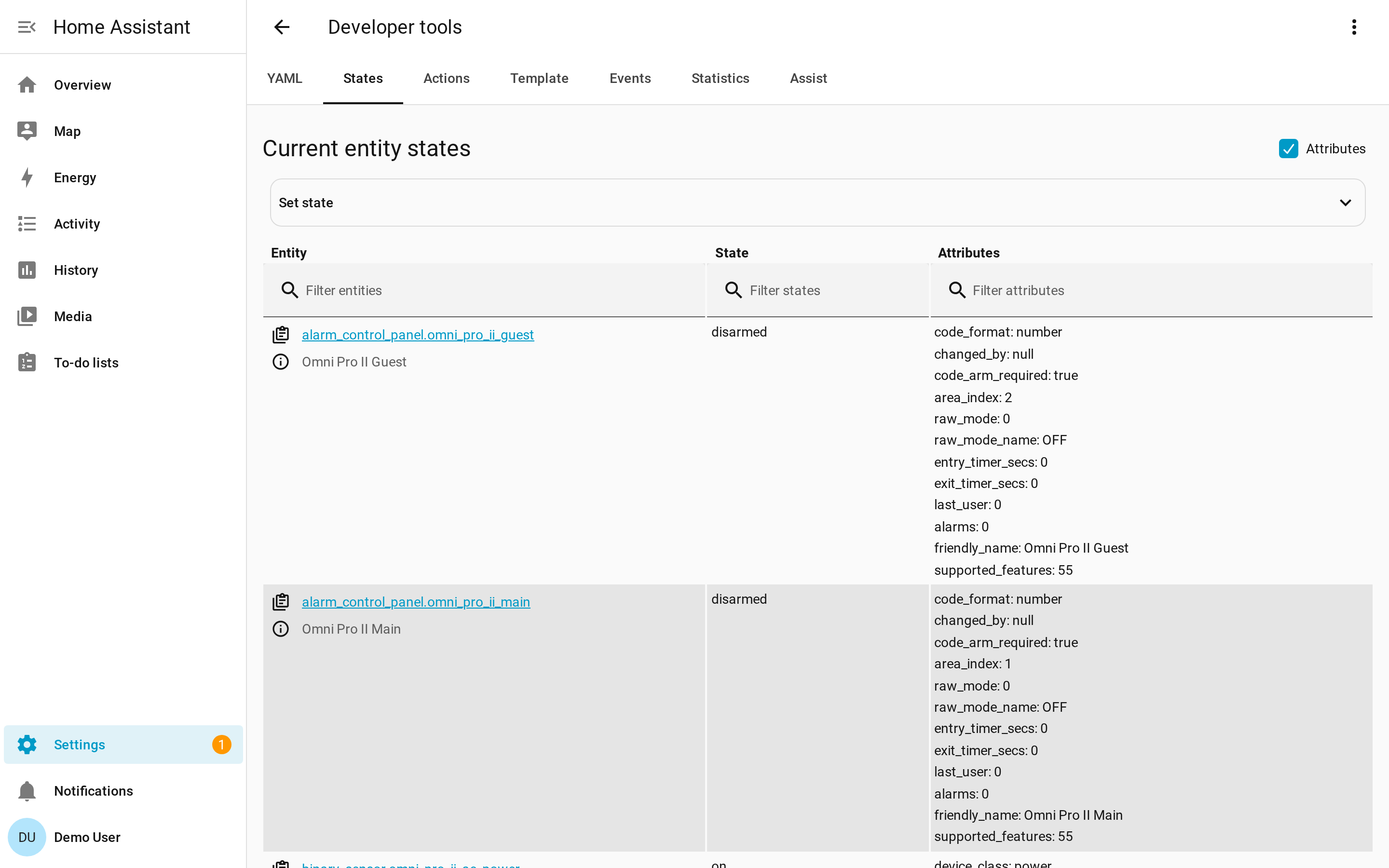Image resolution: width=1389 pixels, height=868 pixels.
Task: Show info for Omni Pro II Main
Action: tap(281, 629)
